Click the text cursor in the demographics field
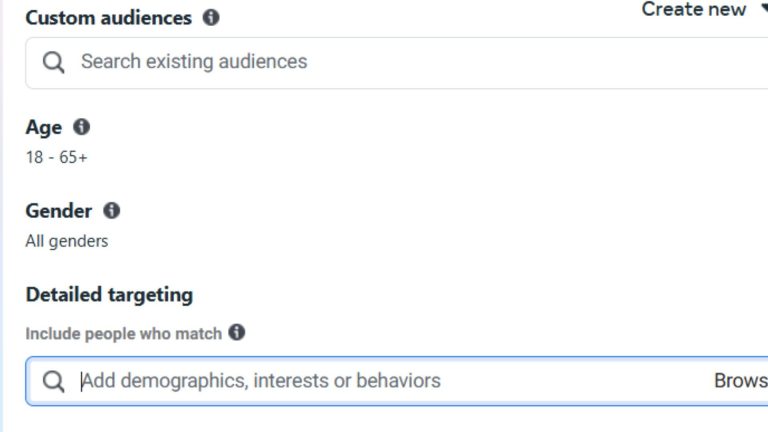The width and height of the screenshot is (768, 432). click(x=81, y=381)
